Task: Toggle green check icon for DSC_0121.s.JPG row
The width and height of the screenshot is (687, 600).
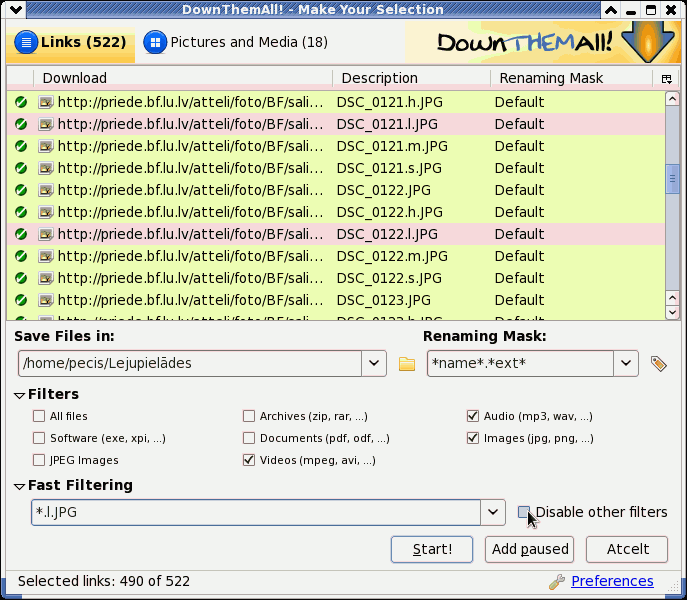Action: (21, 168)
